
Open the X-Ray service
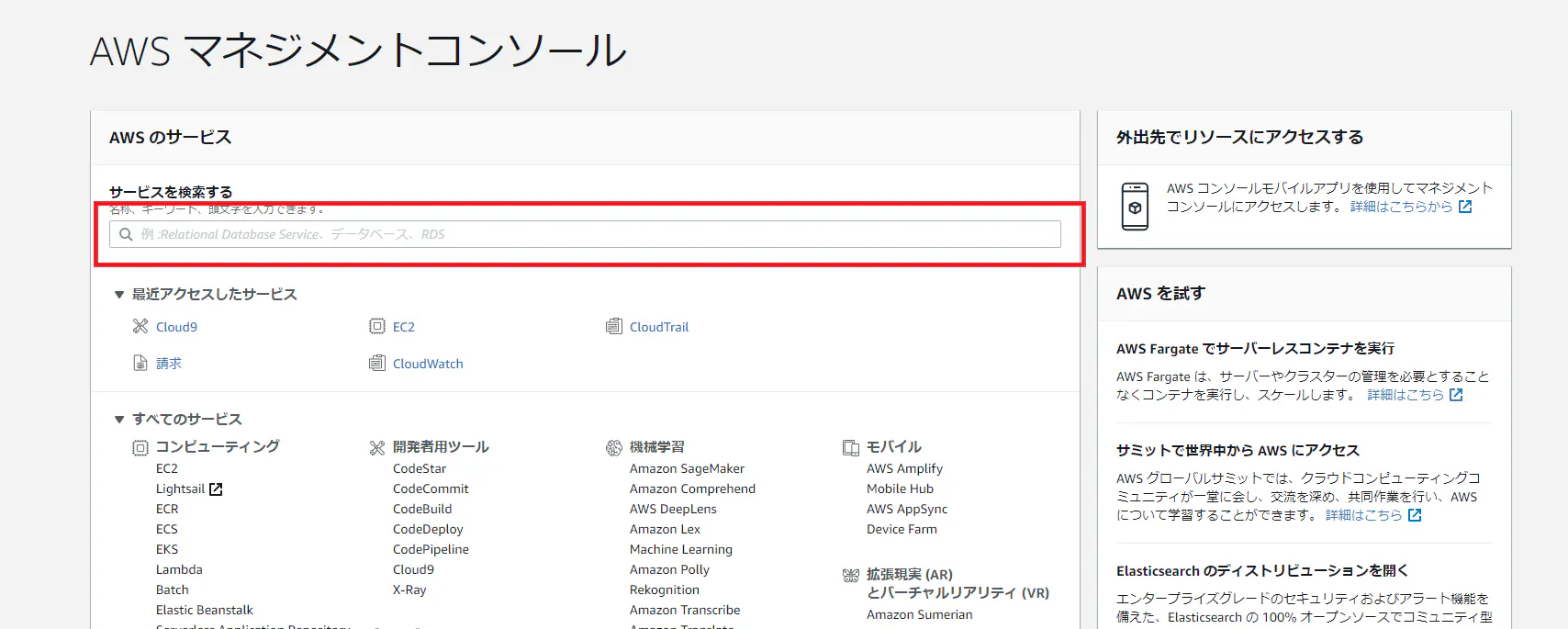409,590
